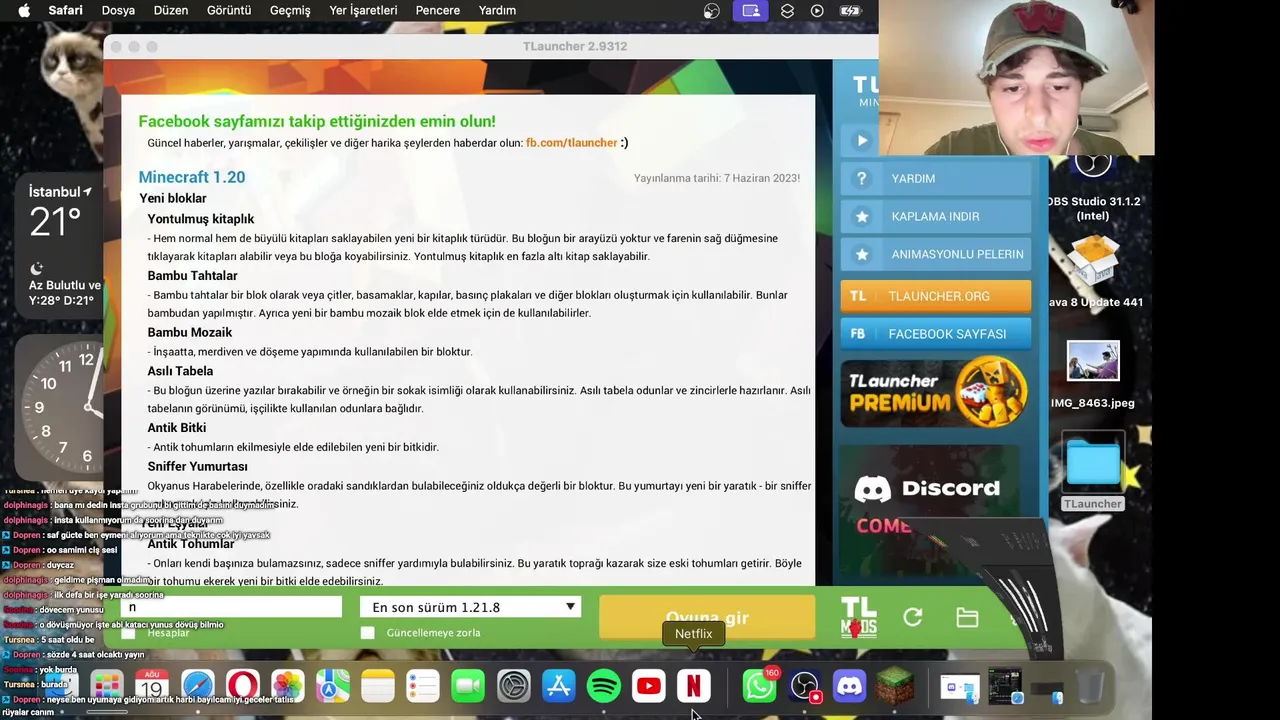
Task: Open the Java 8 Update 441 desktop package
Action: (x=1094, y=270)
